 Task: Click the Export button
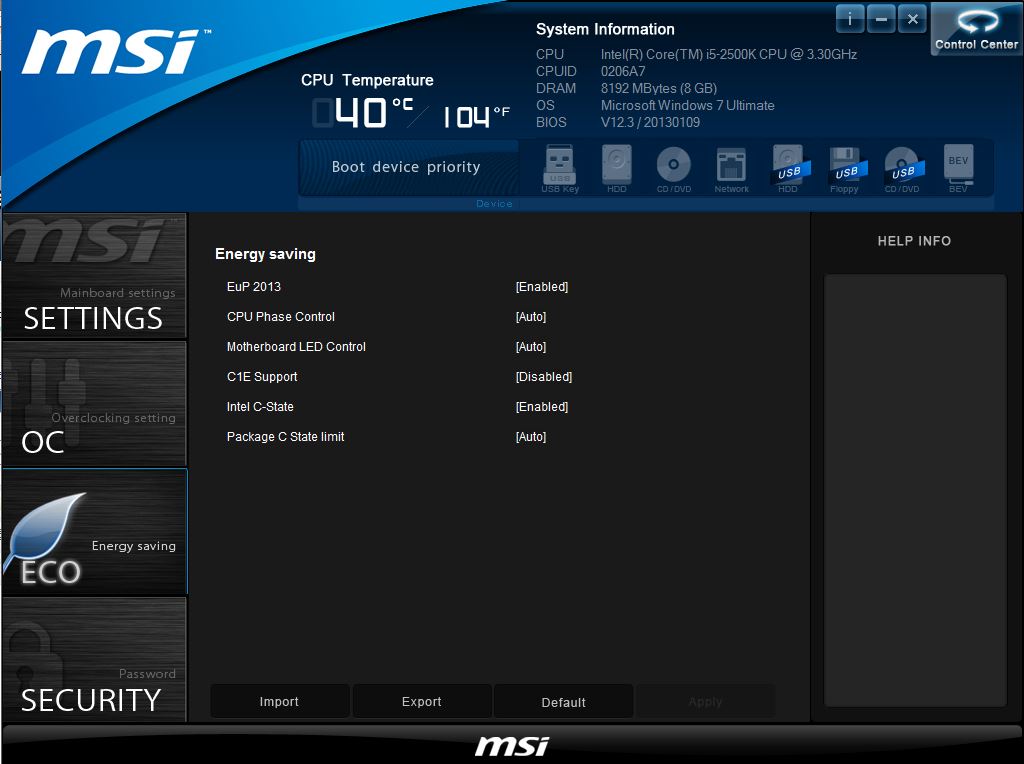[422, 701]
